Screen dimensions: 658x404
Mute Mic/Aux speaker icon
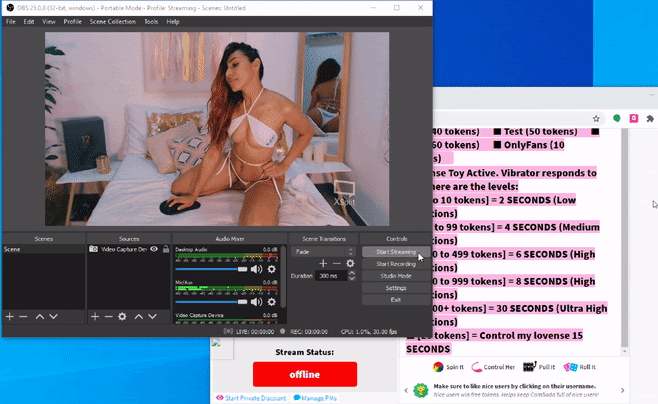[x=256, y=302]
